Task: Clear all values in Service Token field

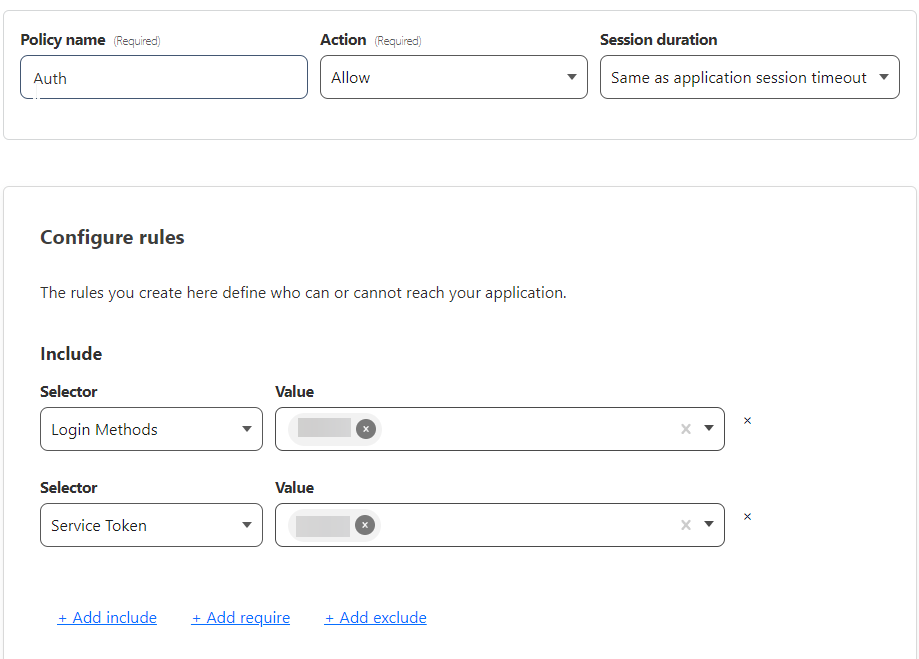Action: pos(686,525)
